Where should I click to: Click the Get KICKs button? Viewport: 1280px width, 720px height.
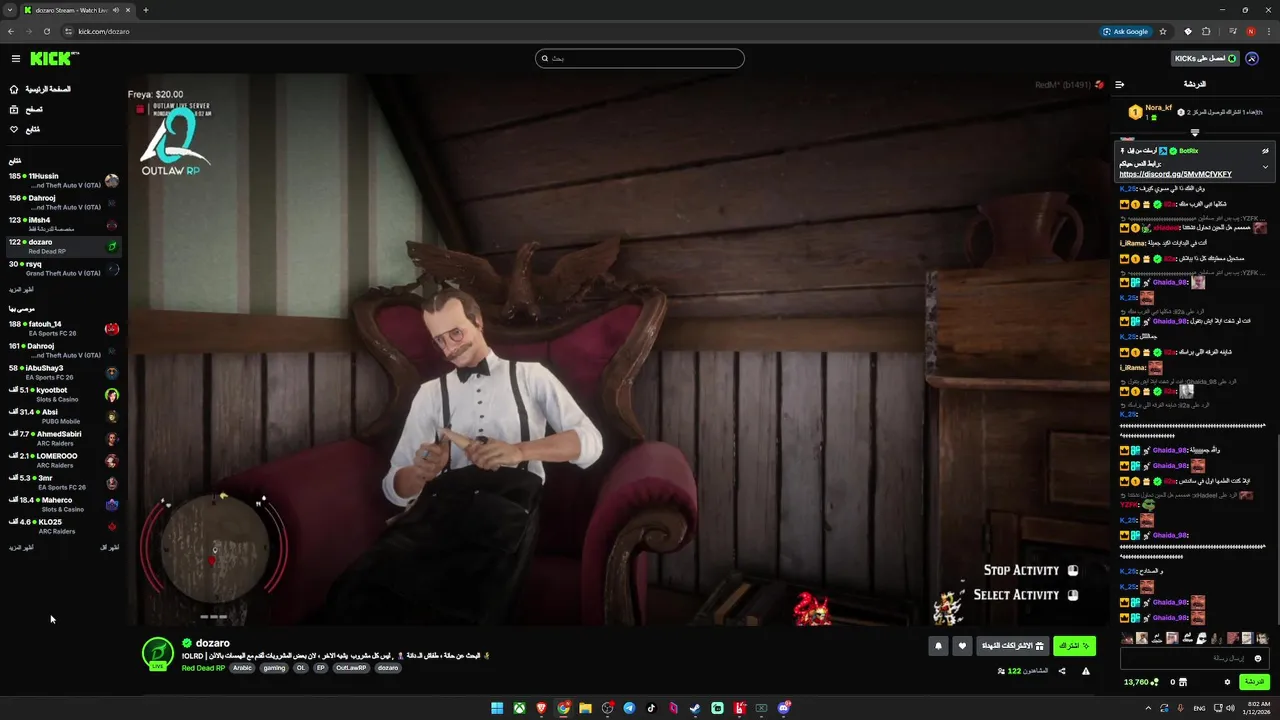(1206, 58)
